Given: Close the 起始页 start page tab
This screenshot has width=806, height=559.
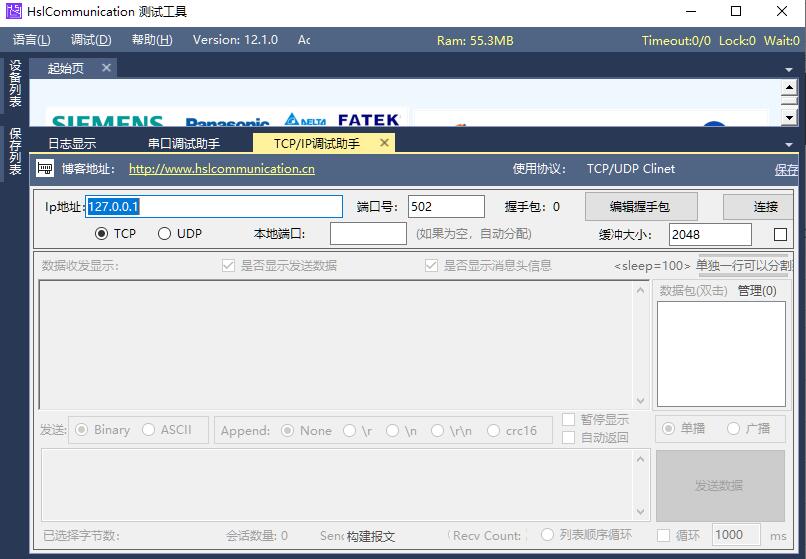Looking at the screenshot, I should click(106, 68).
